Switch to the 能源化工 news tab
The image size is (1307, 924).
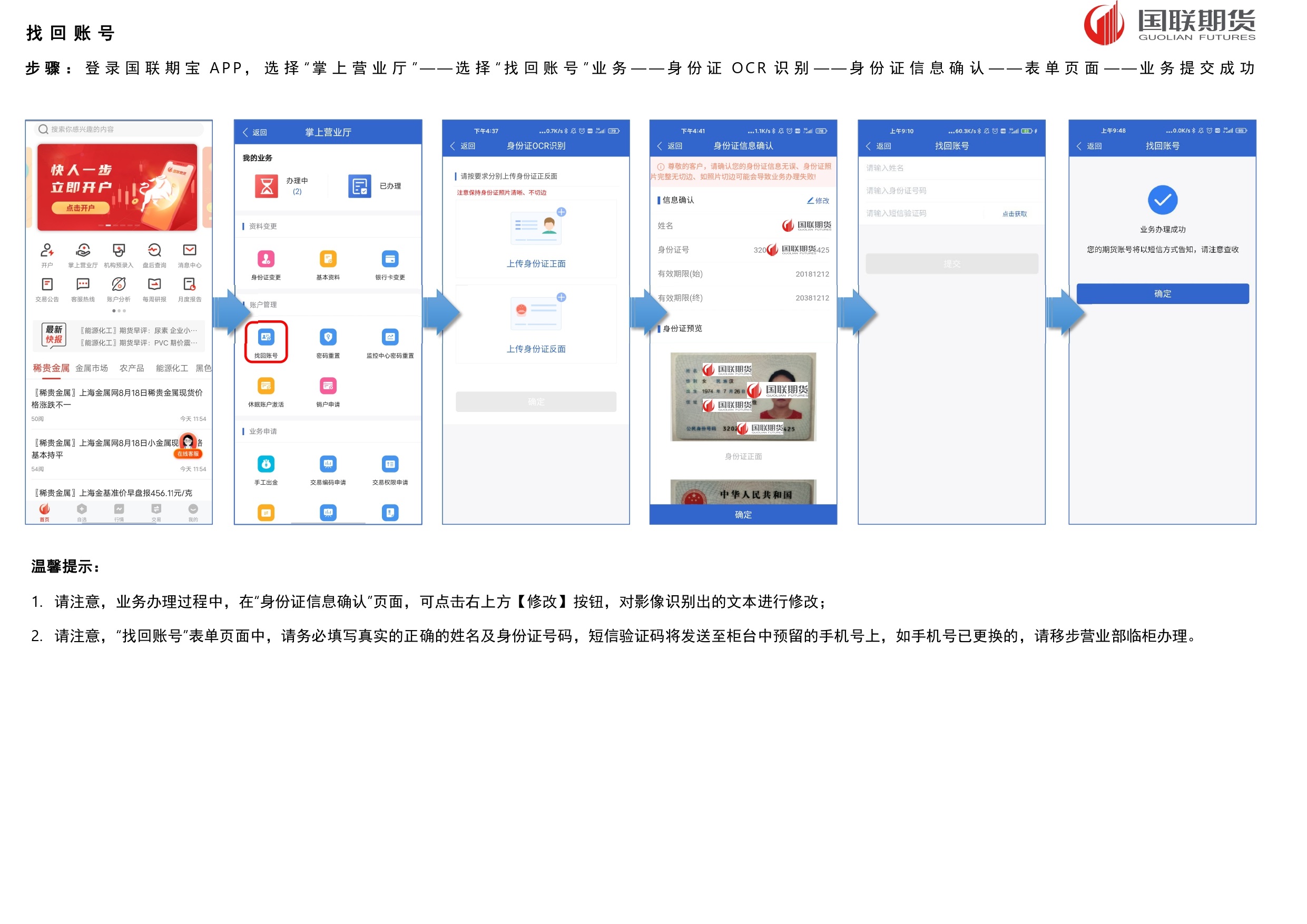172,368
